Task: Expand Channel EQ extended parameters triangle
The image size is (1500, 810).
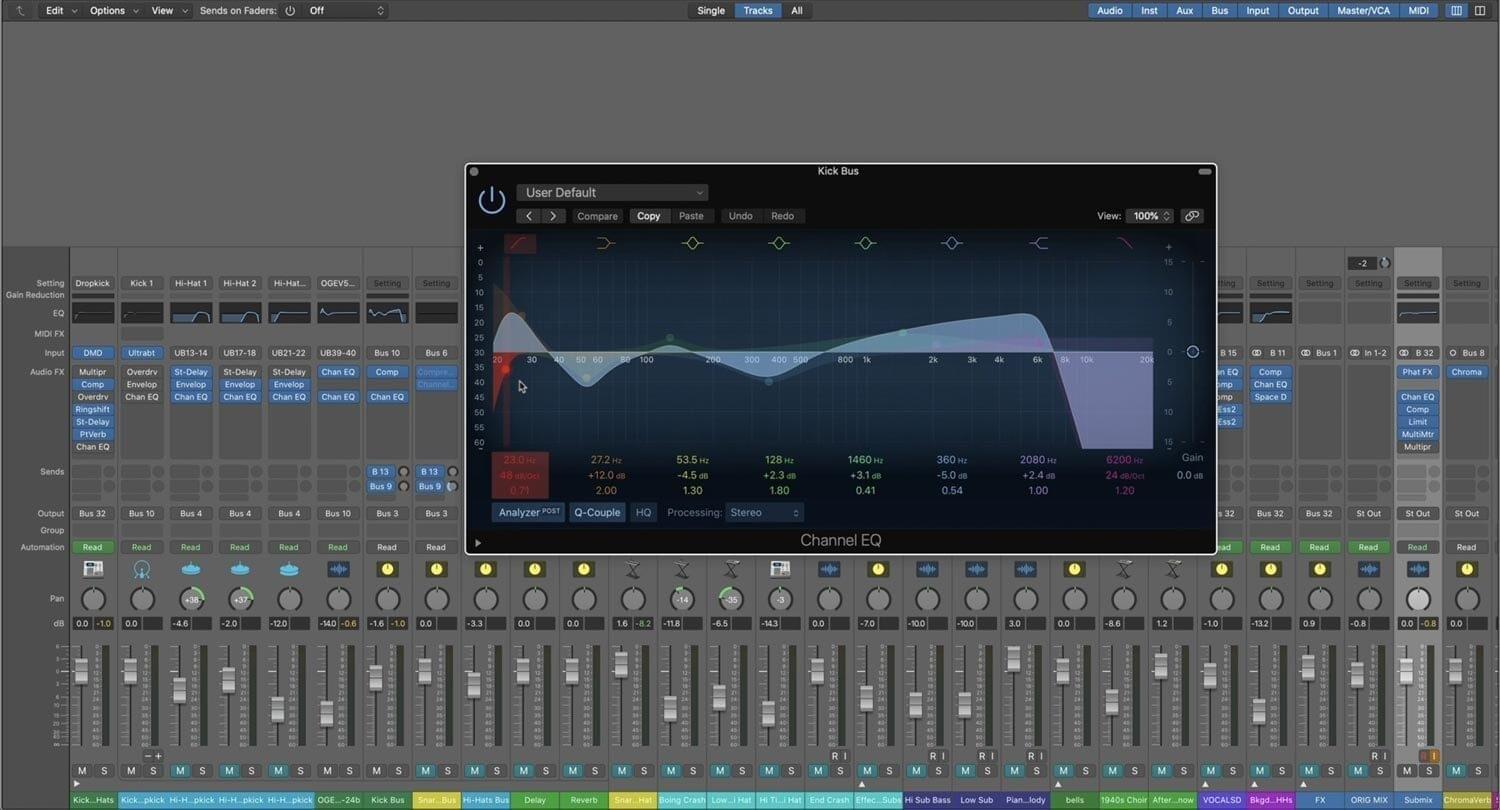Action: tap(478, 543)
